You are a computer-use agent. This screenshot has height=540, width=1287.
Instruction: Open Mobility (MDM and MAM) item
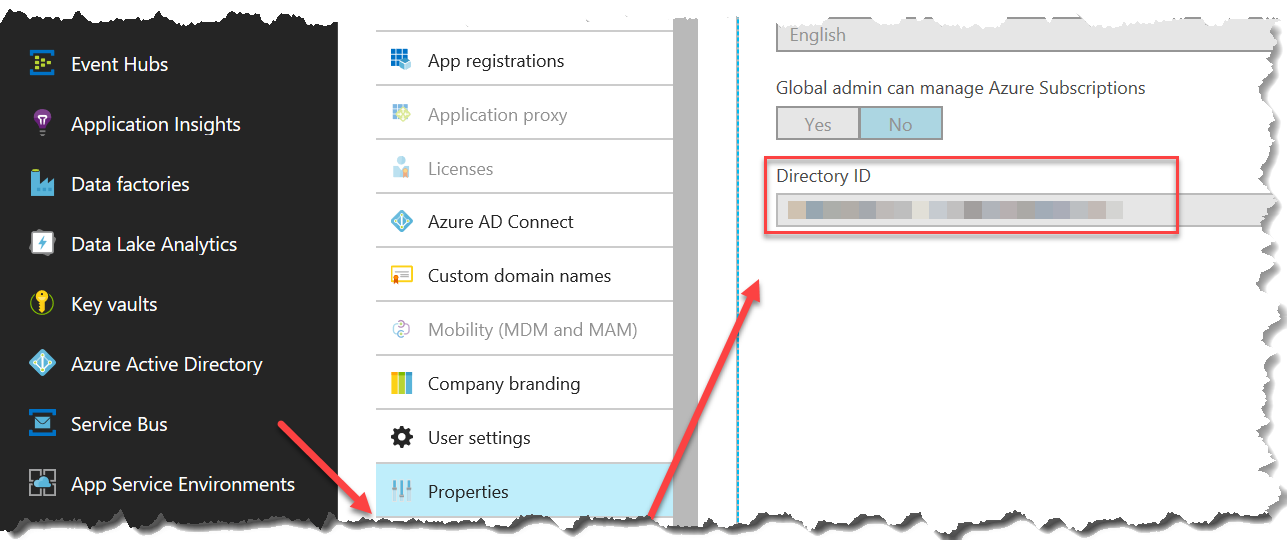(524, 330)
